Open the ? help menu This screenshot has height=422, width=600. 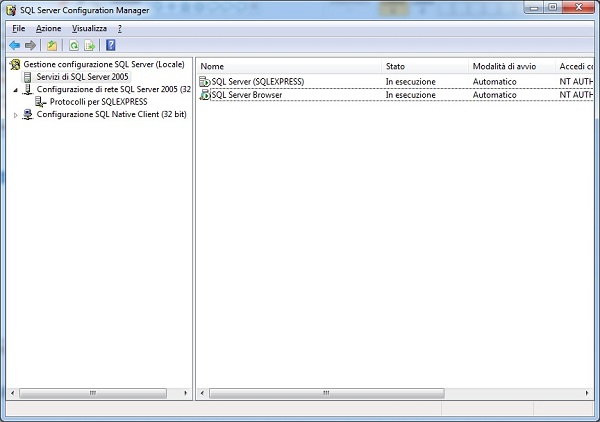click(x=120, y=28)
